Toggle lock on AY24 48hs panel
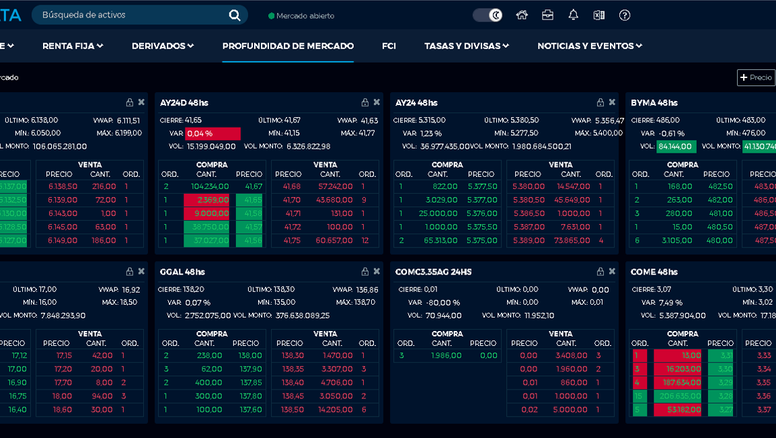 pyautogui.click(x=599, y=102)
